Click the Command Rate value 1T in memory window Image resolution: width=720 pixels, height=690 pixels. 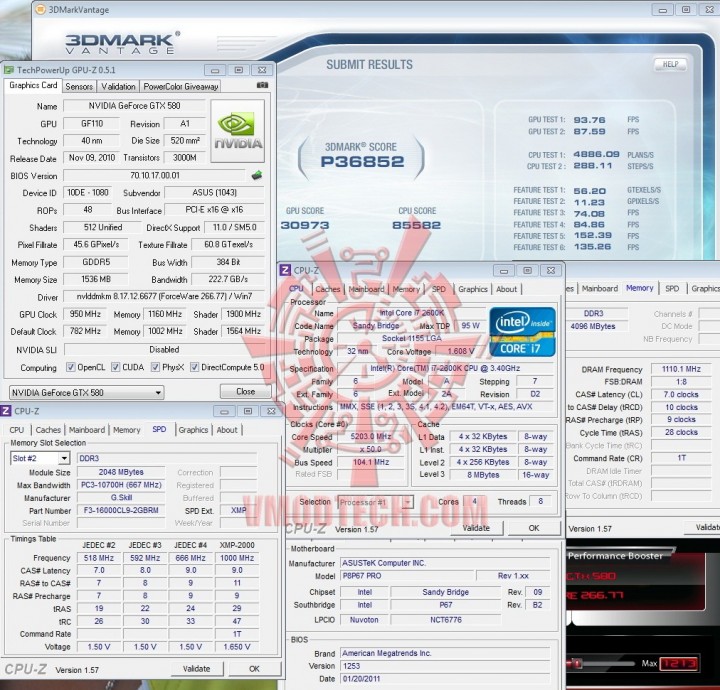click(681, 458)
